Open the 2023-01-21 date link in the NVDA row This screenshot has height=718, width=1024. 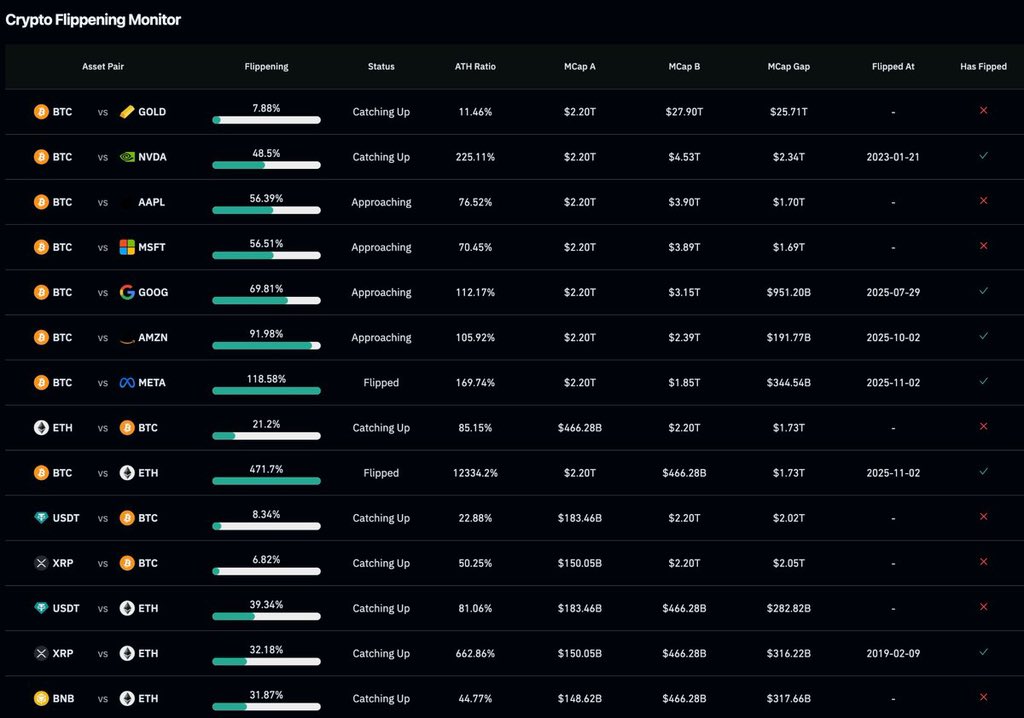[x=892, y=157]
